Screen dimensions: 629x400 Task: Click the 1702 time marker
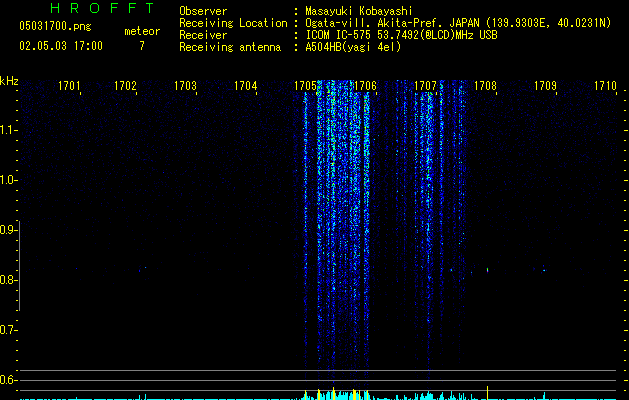click(x=126, y=86)
